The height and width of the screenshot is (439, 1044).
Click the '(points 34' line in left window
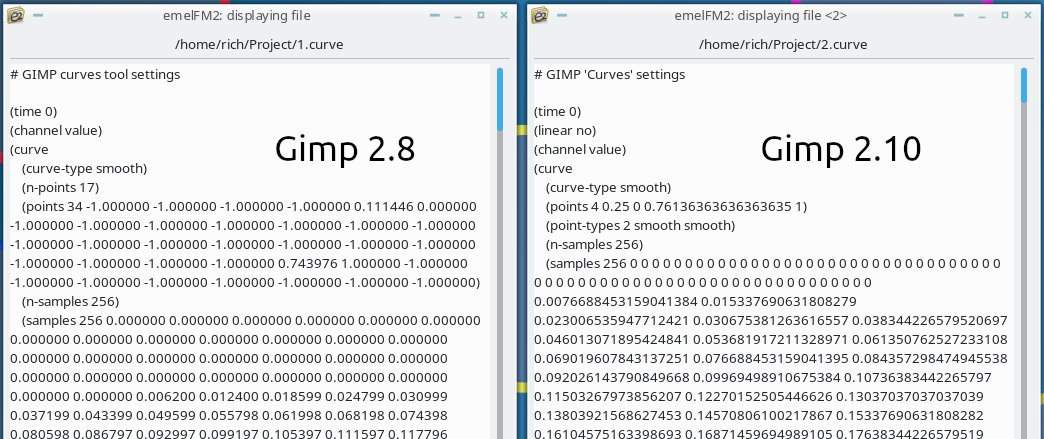pyautogui.click(x=249, y=207)
